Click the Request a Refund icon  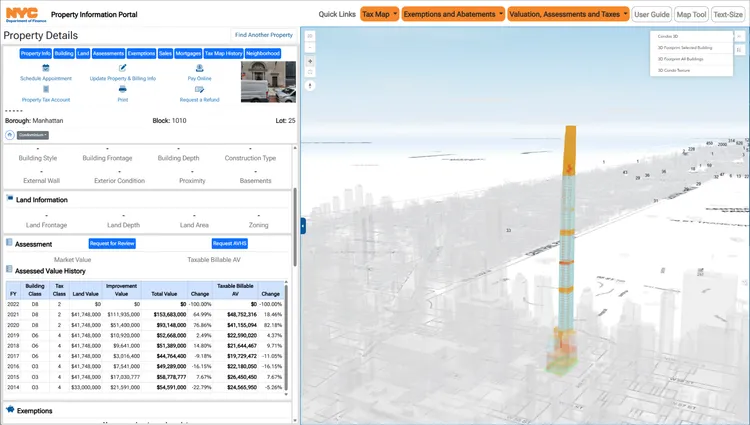point(199,90)
